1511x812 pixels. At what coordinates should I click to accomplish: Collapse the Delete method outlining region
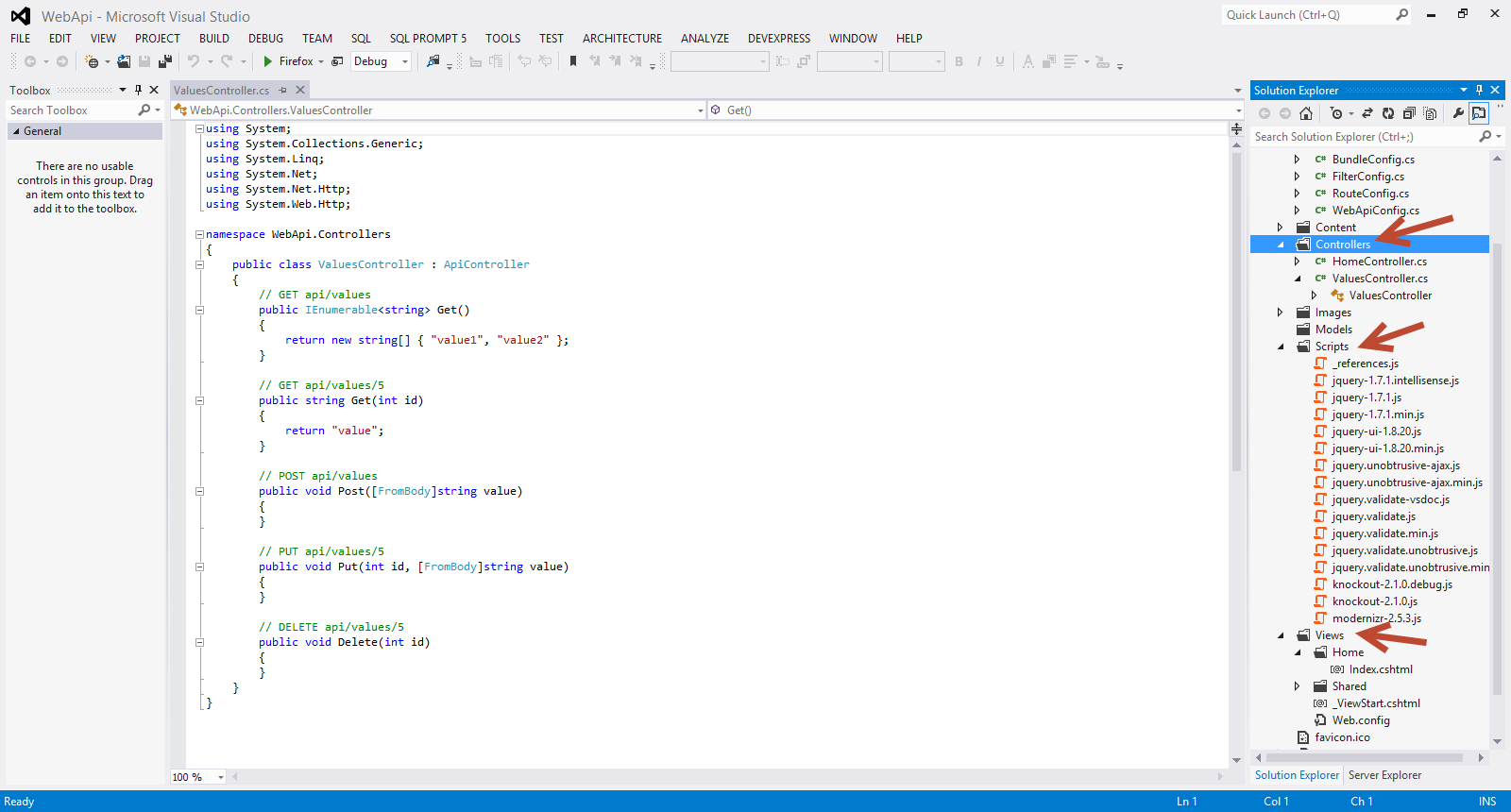(x=199, y=642)
